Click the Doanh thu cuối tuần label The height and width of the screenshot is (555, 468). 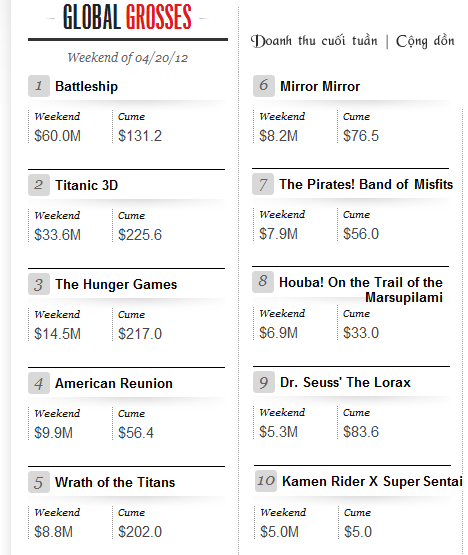[x=314, y=41]
